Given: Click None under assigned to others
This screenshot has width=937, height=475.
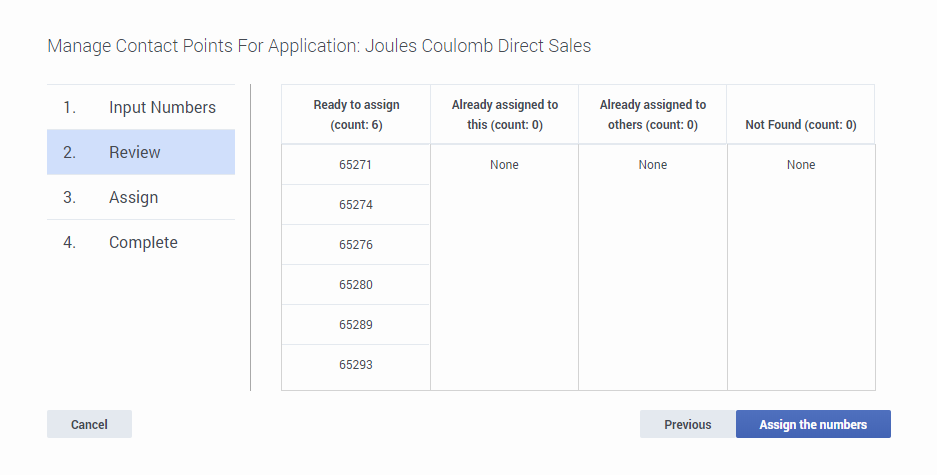Looking at the screenshot, I should click(x=652, y=165).
